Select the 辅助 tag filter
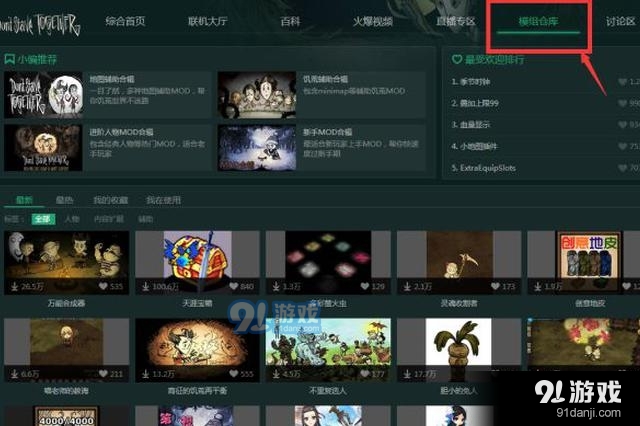This screenshot has width=640, height=426. pos(146,219)
